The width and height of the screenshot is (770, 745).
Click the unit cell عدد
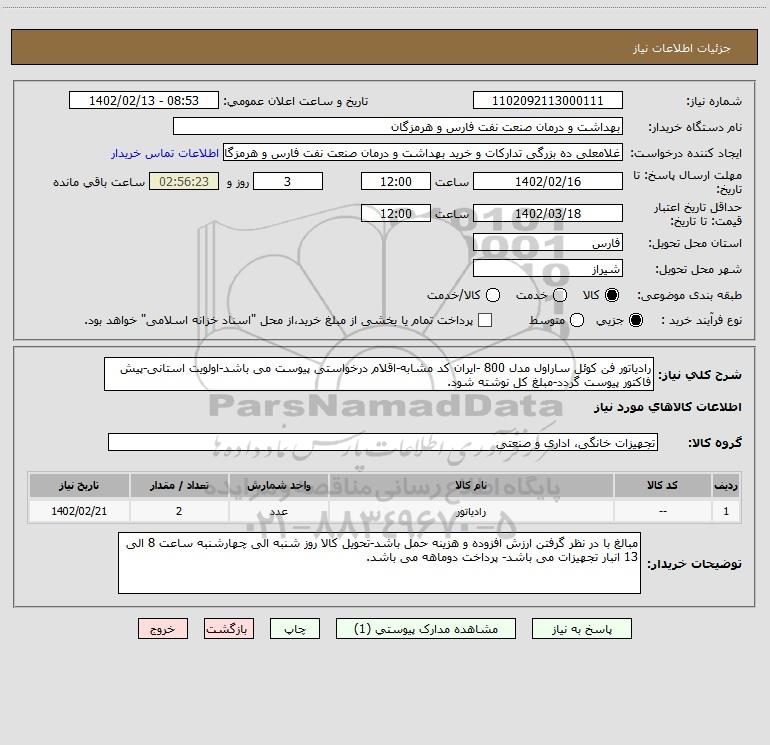click(278, 511)
